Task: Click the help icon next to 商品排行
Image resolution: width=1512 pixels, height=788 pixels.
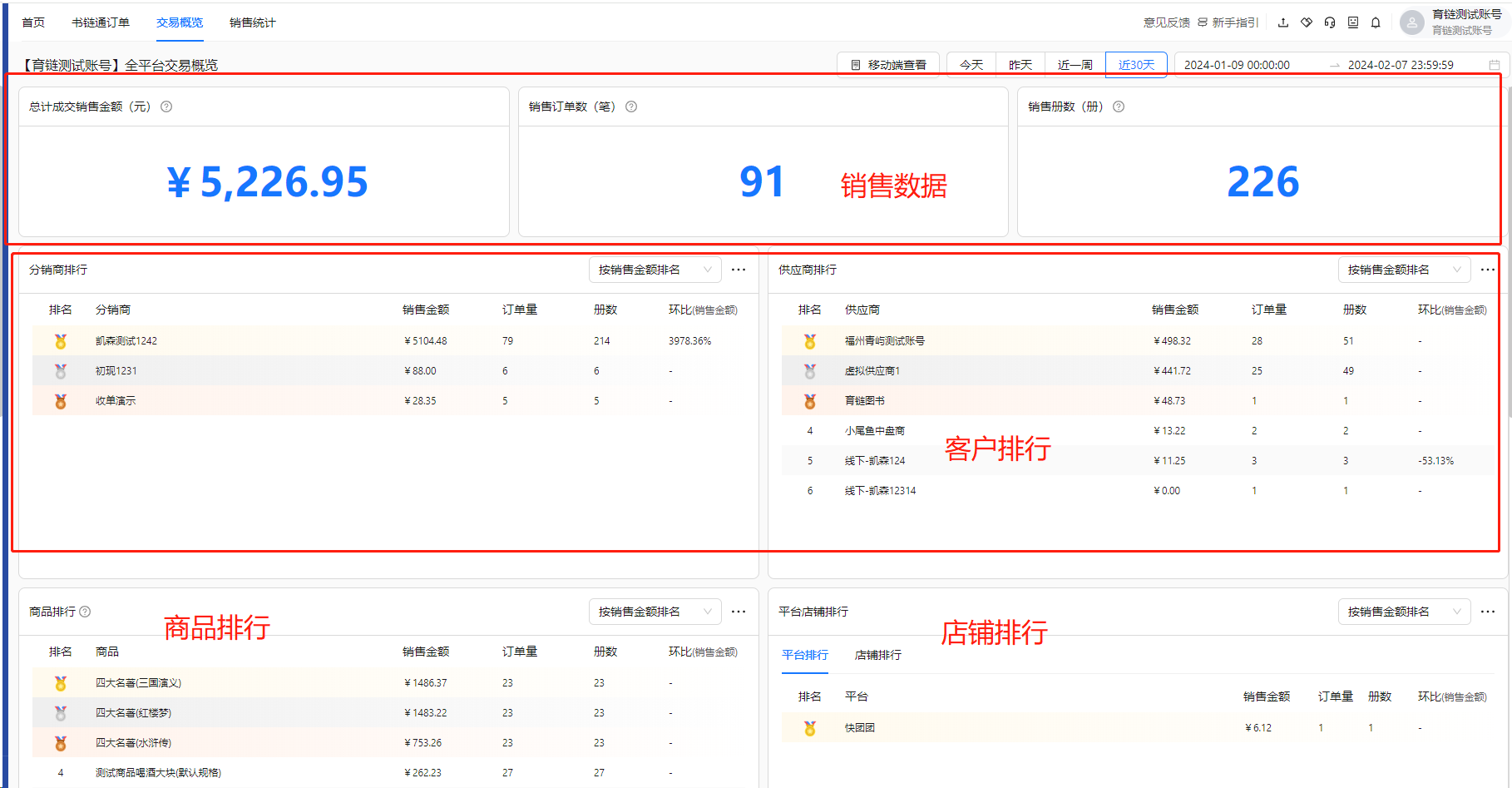Action: [85, 612]
